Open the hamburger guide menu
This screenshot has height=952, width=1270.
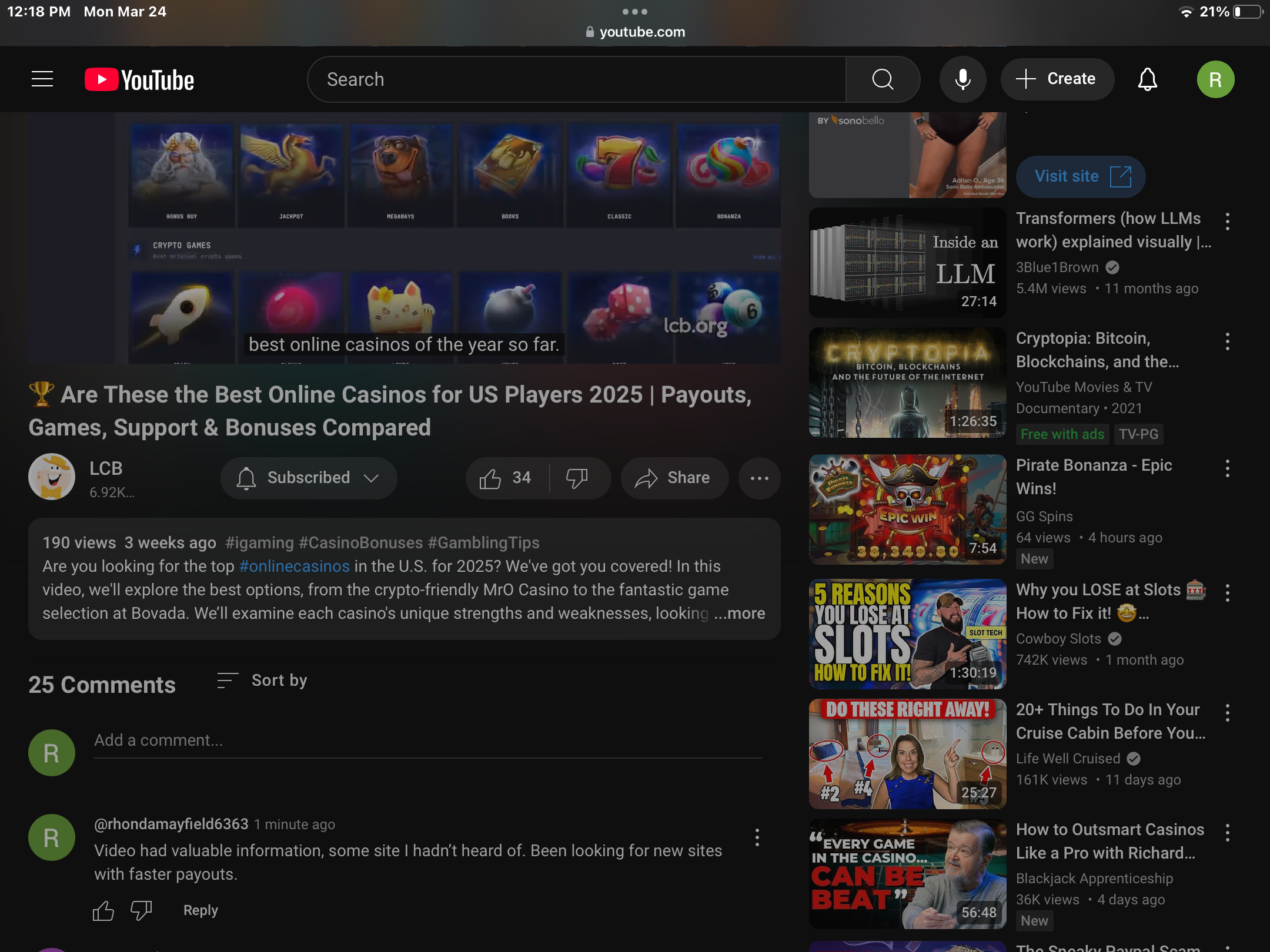(42, 79)
